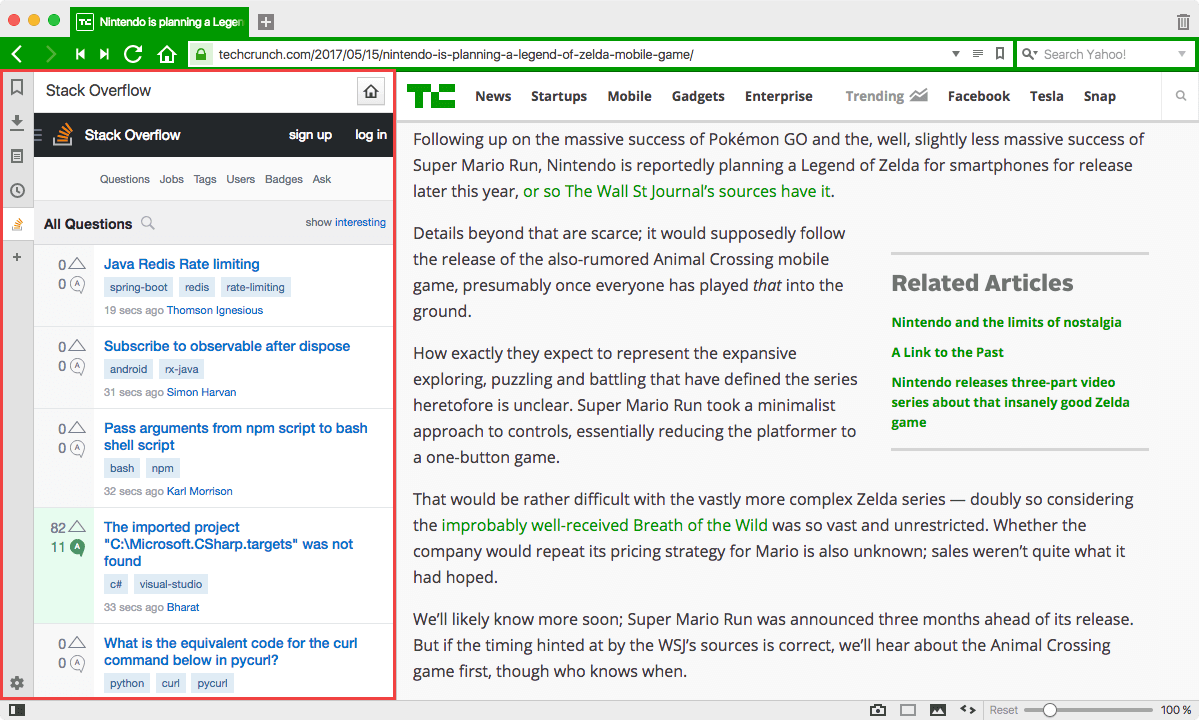This screenshot has width=1199, height=720.
Task: Toggle the side panel from the status bar
Action: pyautogui.click(x=17, y=710)
